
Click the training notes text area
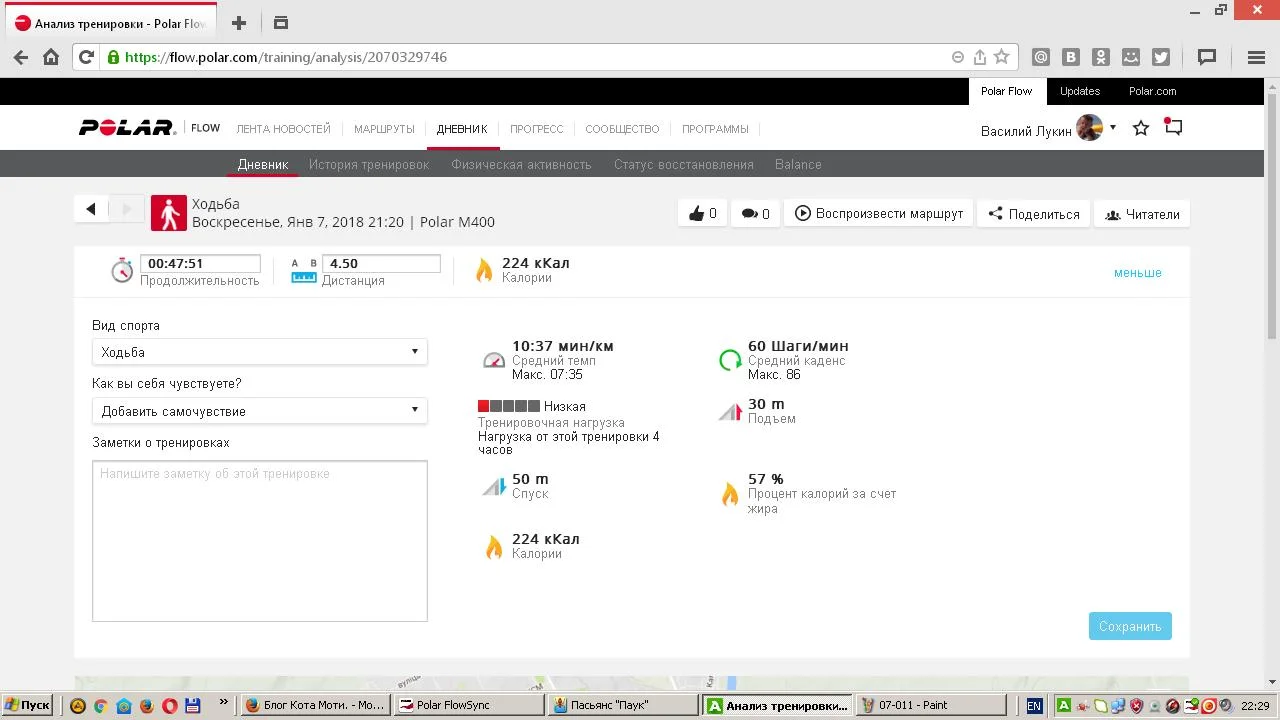[259, 540]
